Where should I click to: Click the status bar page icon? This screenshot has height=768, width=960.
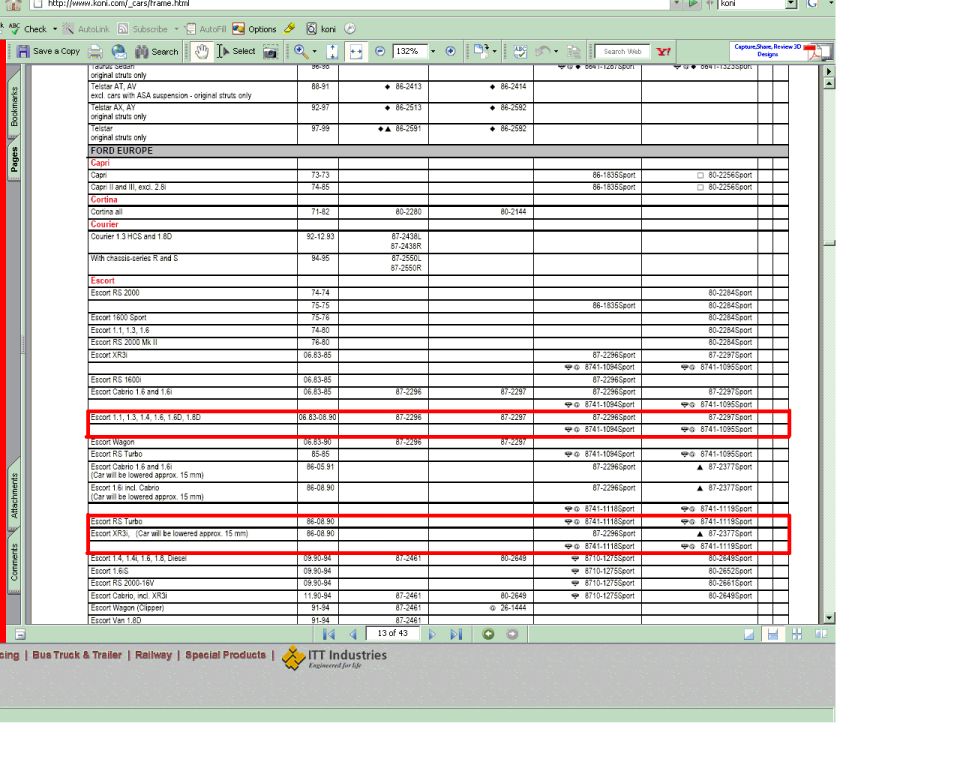[20, 634]
